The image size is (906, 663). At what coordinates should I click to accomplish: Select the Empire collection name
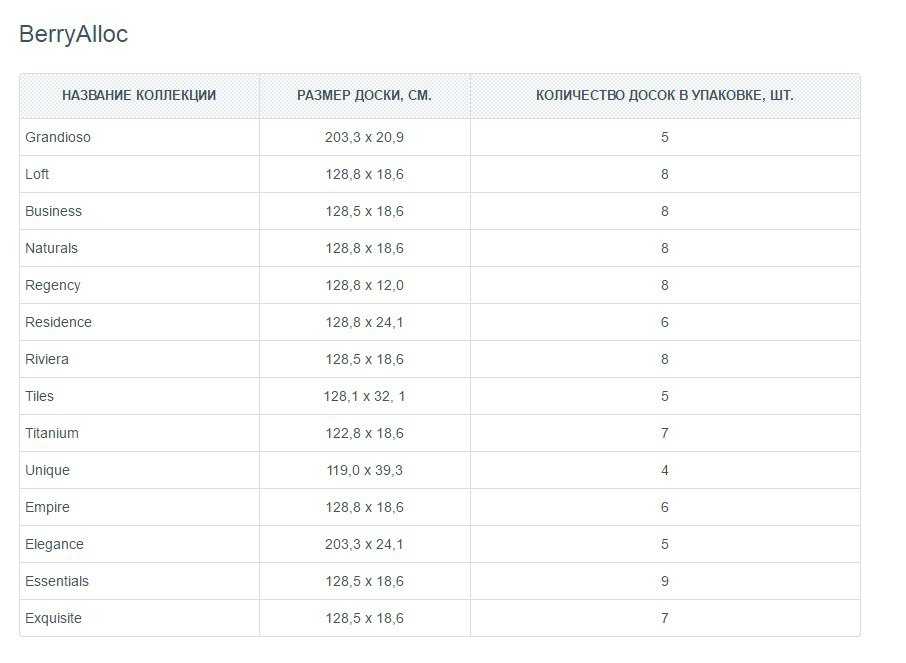click(47, 508)
